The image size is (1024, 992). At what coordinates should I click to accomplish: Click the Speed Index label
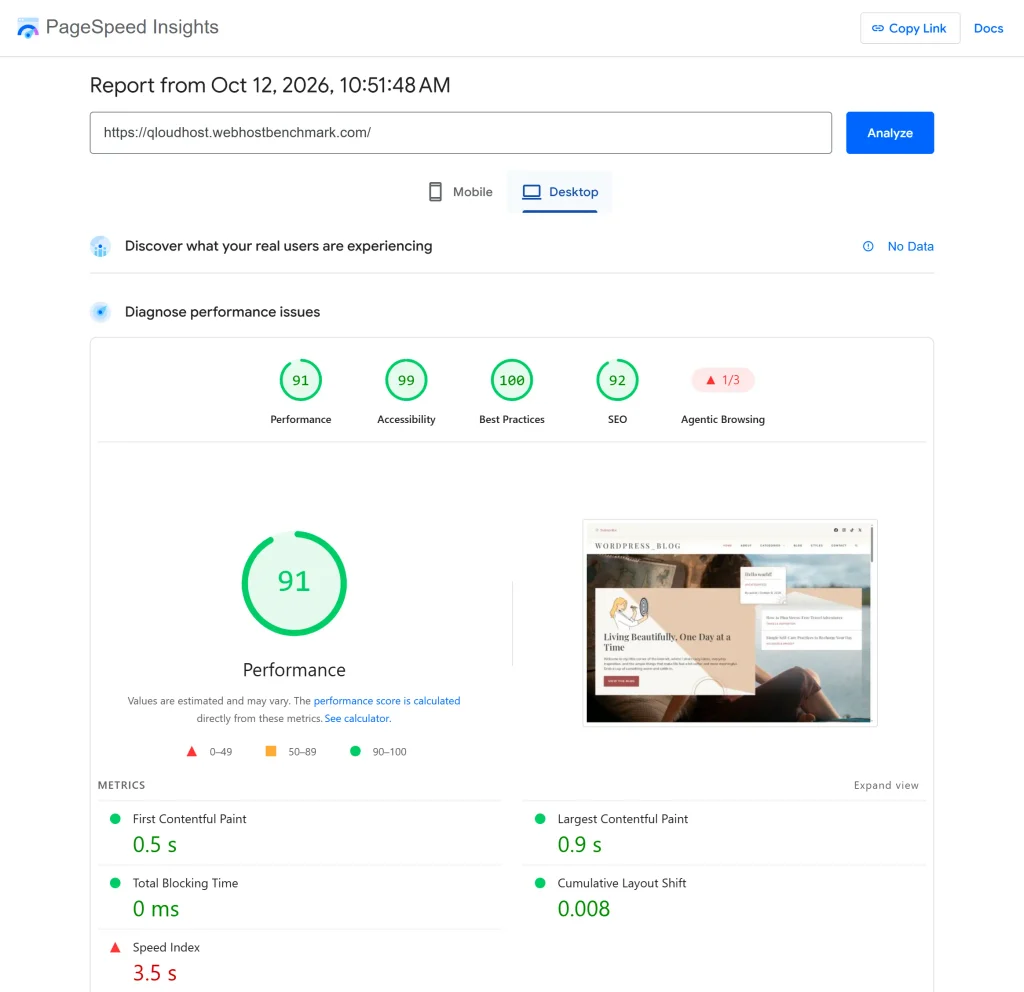coord(166,948)
